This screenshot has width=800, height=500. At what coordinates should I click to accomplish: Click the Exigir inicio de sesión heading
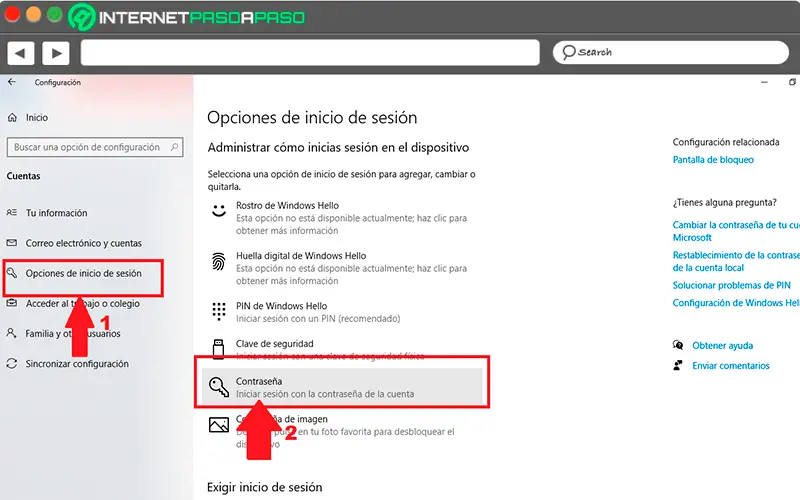[264, 487]
